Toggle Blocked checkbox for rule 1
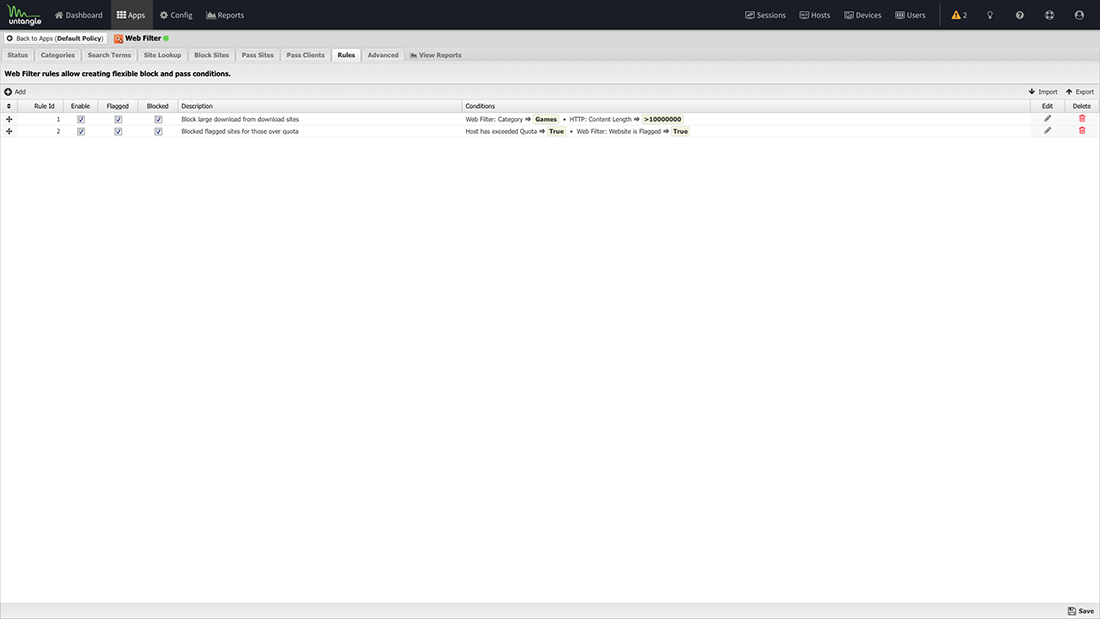The image size is (1100, 619). [158, 119]
